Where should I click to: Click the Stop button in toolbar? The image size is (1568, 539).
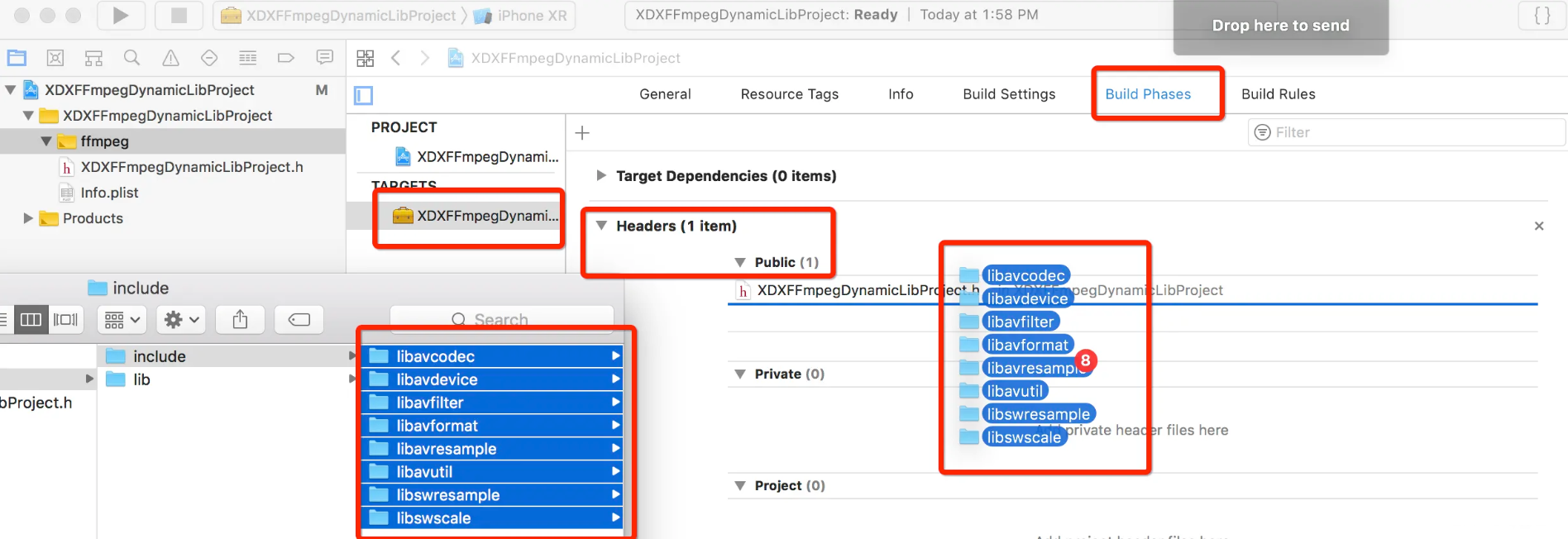pyautogui.click(x=179, y=15)
